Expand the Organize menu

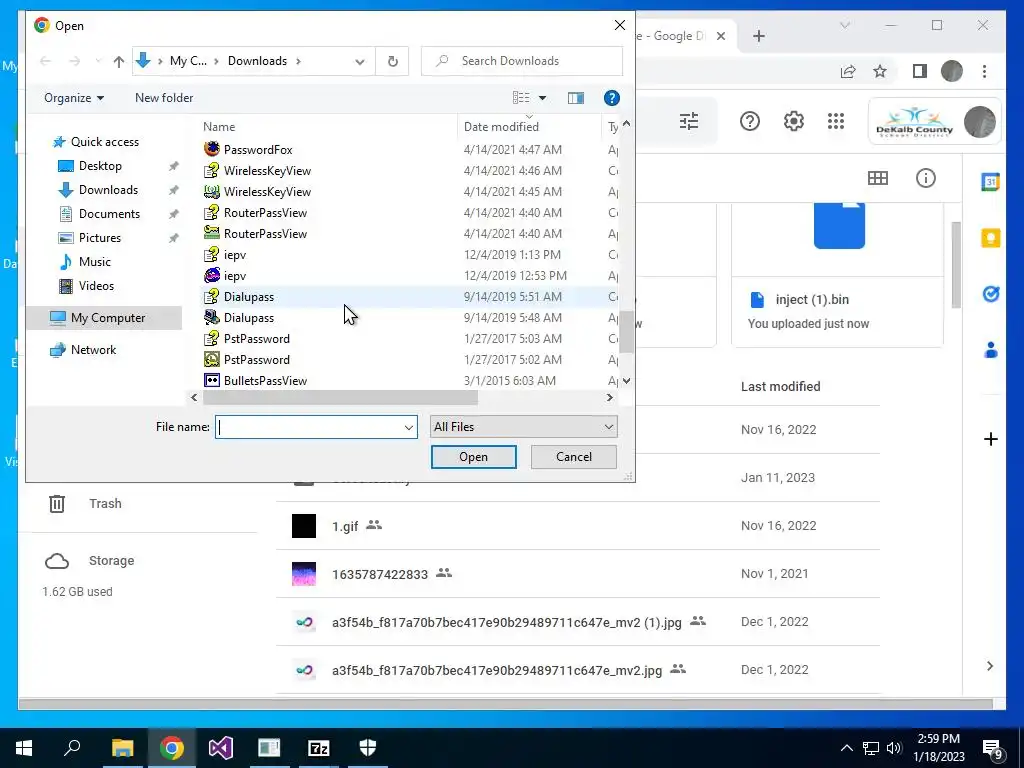[x=74, y=98]
